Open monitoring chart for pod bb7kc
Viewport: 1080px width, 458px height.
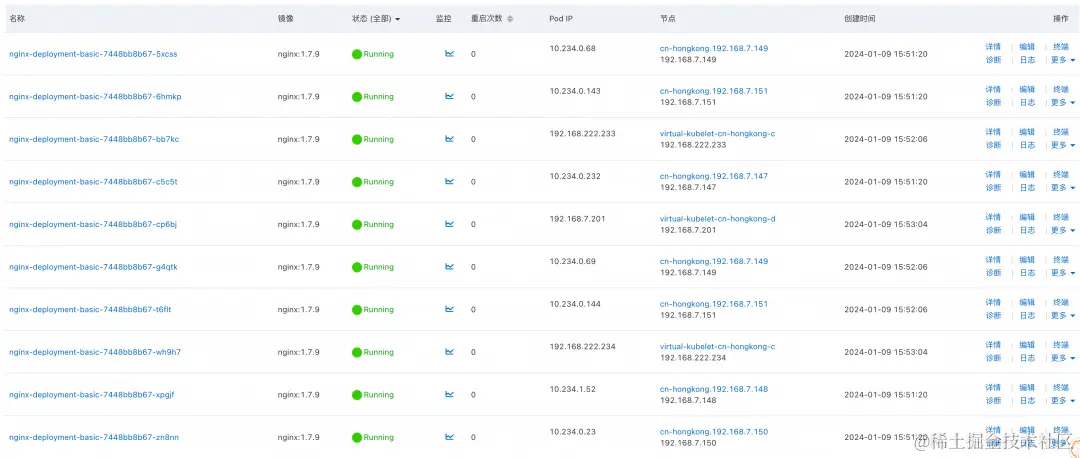[x=449, y=139]
